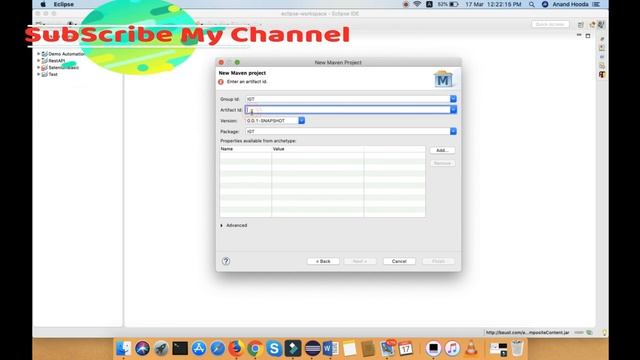Open the Package dropdown arrow

click(453, 131)
